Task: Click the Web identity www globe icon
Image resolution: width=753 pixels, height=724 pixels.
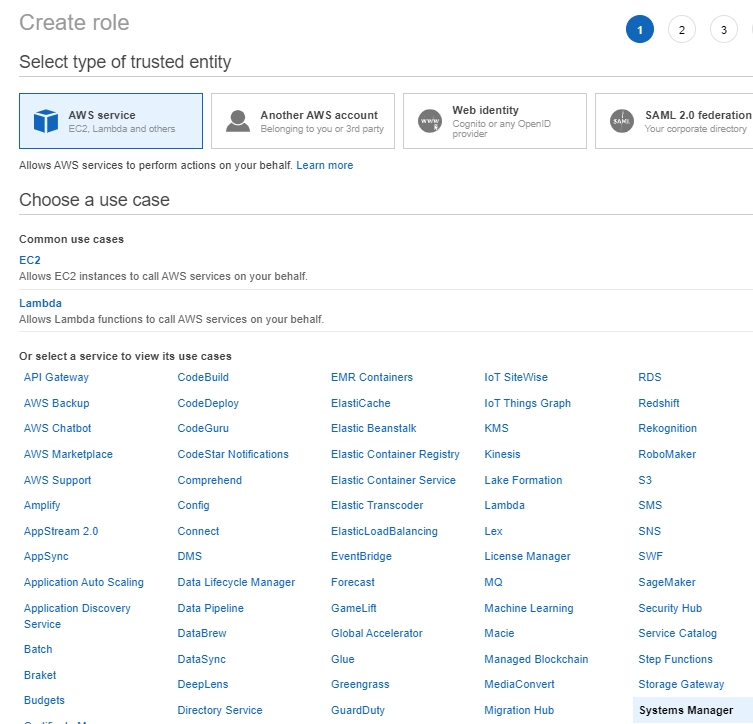Action: (430, 121)
